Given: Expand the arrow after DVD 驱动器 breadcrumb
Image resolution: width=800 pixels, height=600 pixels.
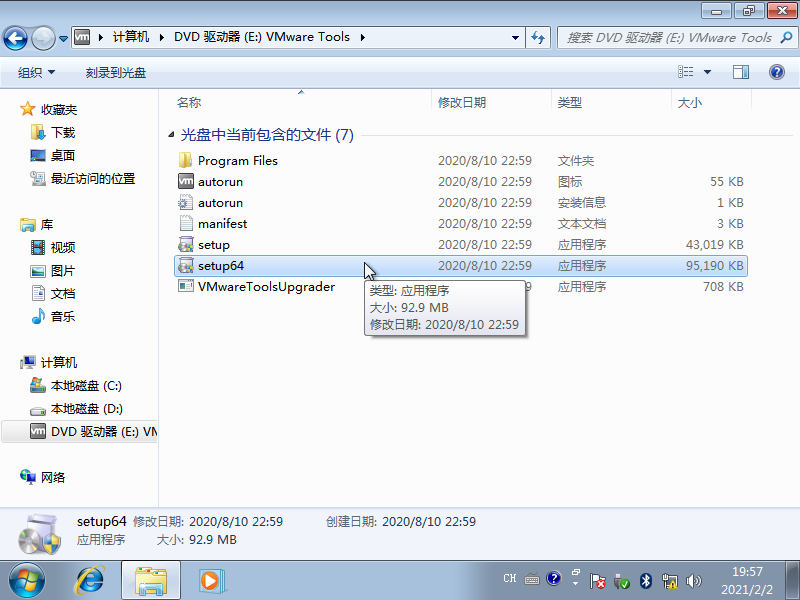Looking at the screenshot, I should point(362,37).
